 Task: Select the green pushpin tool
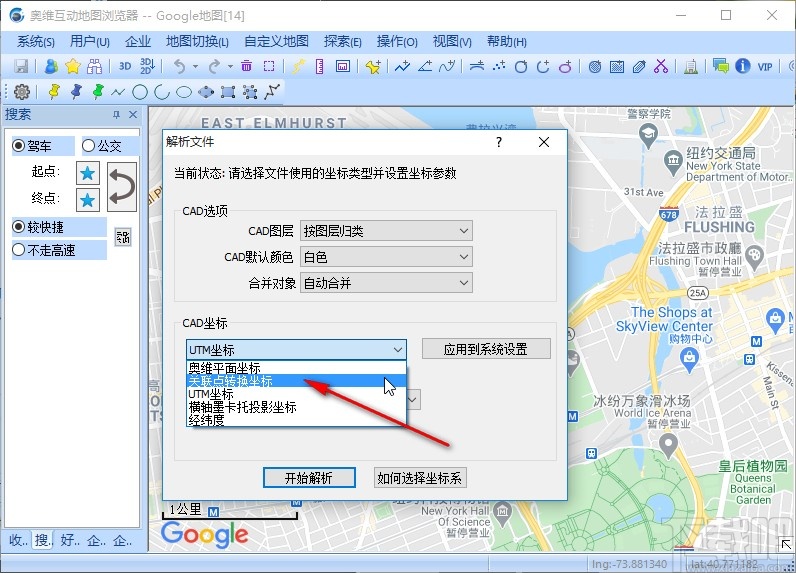click(98, 92)
